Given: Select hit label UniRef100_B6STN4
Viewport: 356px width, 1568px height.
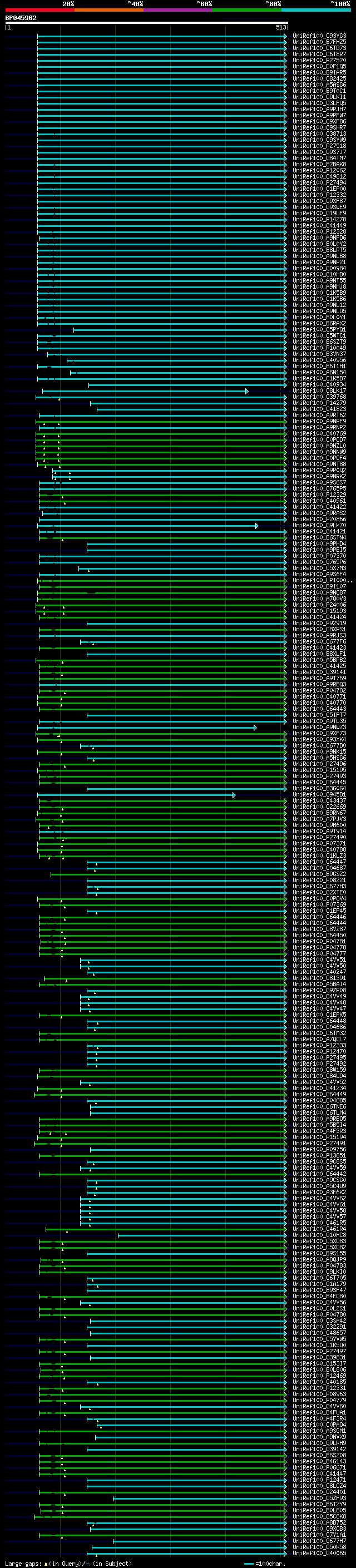Looking at the screenshot, I should (319, 537).
